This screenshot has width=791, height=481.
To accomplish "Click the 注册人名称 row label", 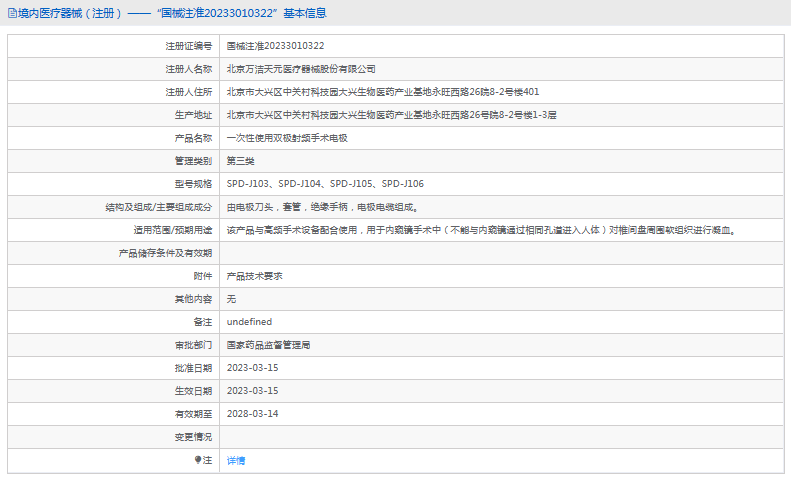I will [x=189, y=69].
